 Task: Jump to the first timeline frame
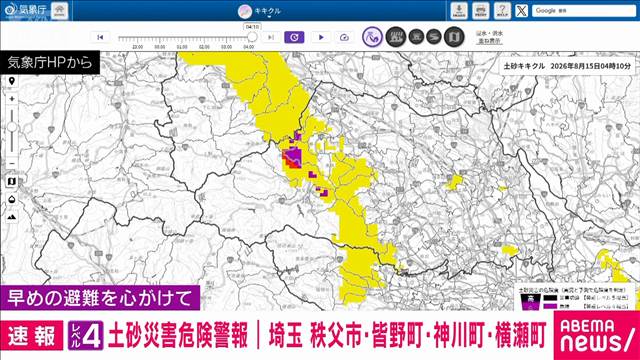pyautogui.click(x=100, y=37)
